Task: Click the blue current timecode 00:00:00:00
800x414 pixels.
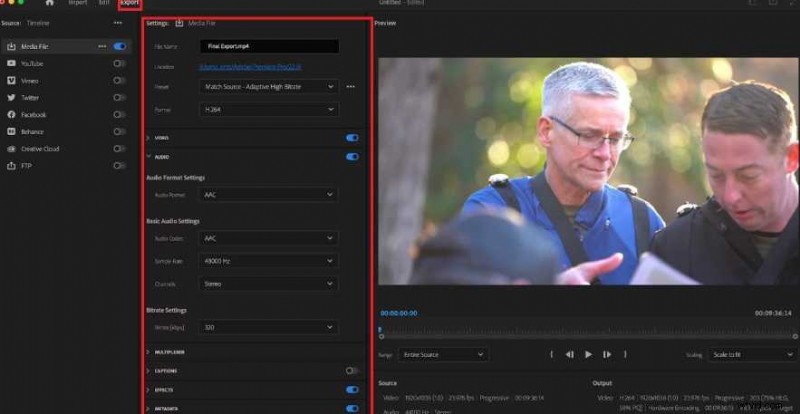Action: tap(399, 313)
